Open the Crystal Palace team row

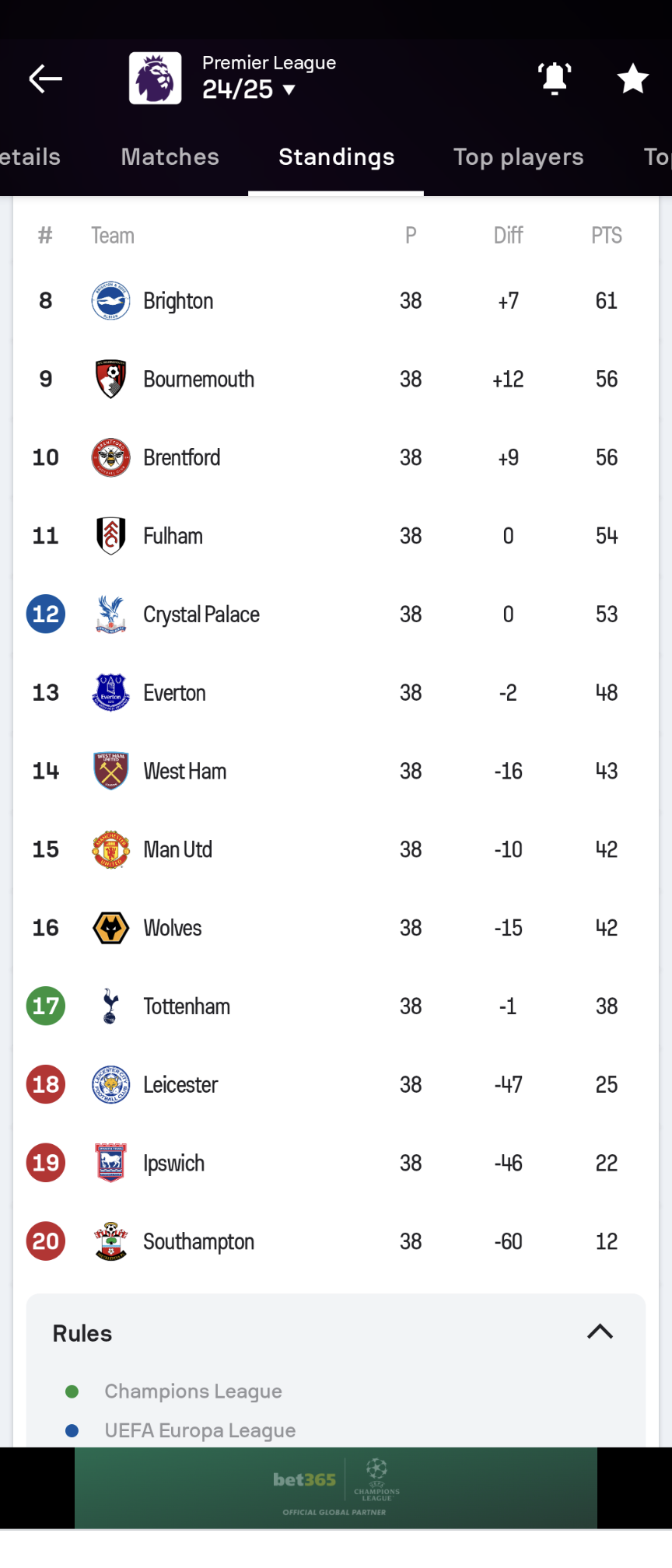click(336, 614)
